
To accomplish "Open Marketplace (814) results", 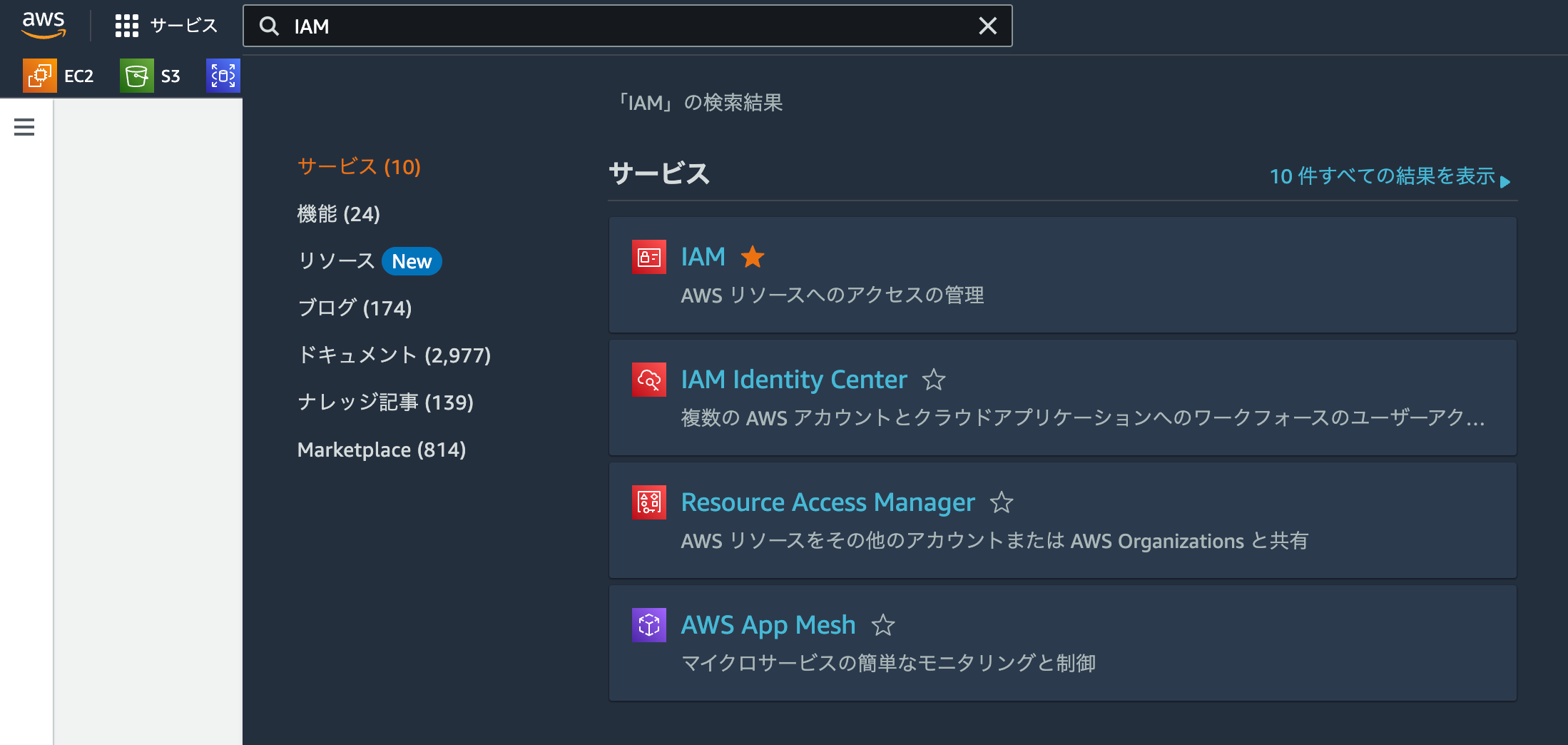I will coord(381,450).
